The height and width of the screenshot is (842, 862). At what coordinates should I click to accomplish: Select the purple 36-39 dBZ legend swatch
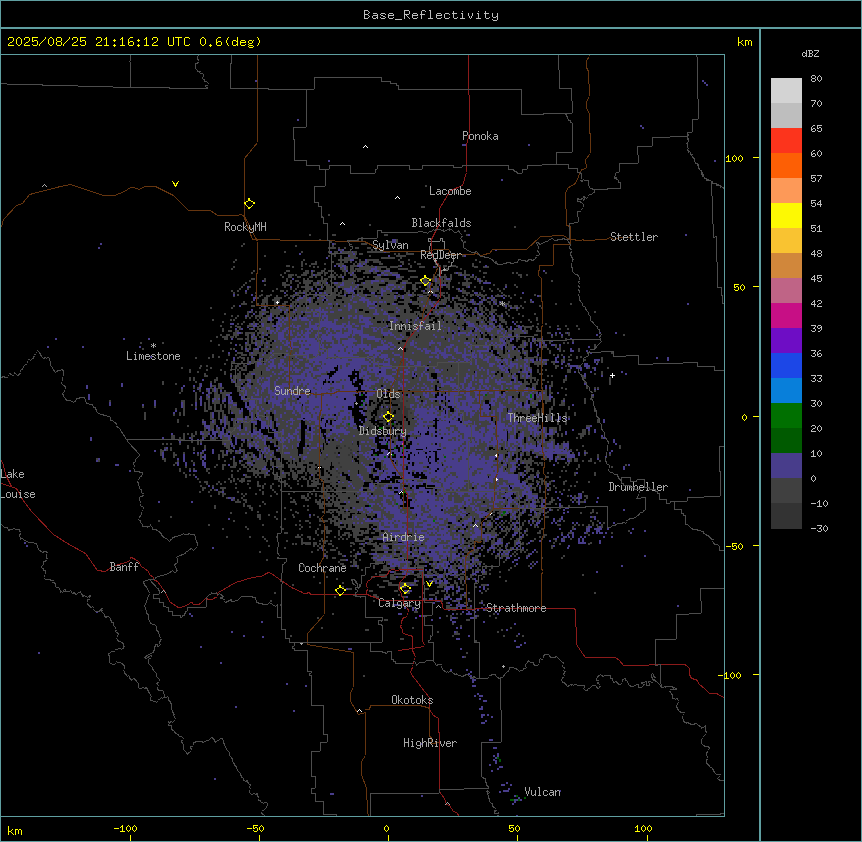pyautogui.click(x=786, y=341)
